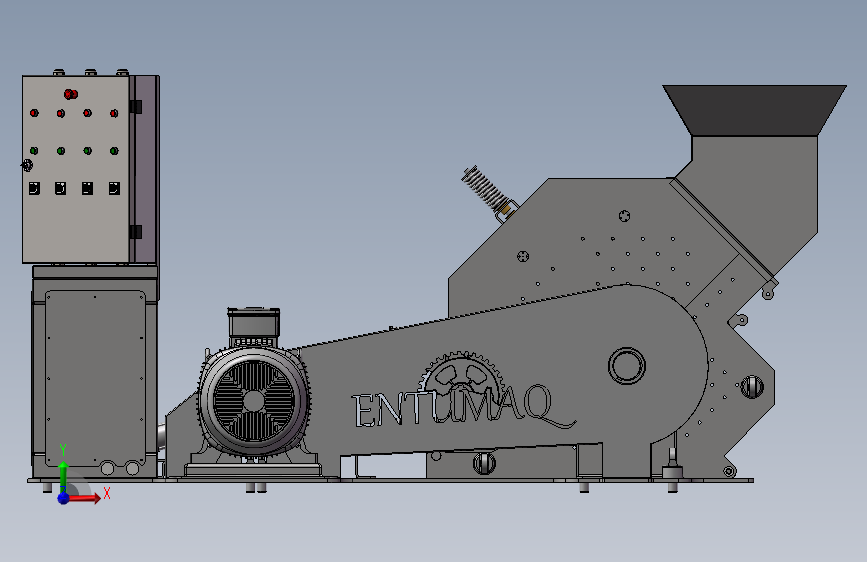The width and height of the screenshot is (867, 562).
Task: Select the gear logo above the ENTUMAQ text
Action: (x=462, y=376)
